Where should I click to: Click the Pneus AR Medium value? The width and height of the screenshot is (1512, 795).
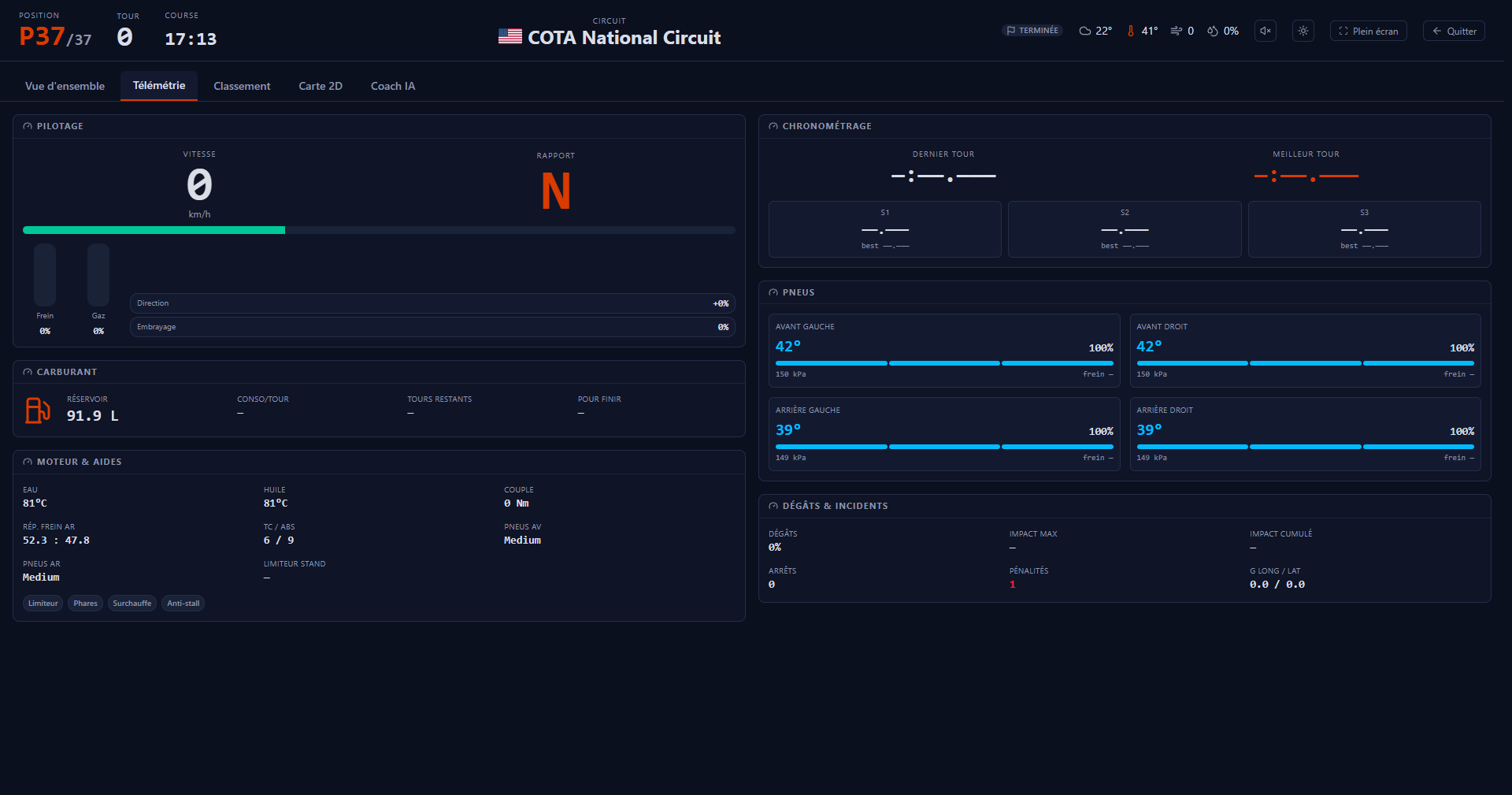pos(41,578)
